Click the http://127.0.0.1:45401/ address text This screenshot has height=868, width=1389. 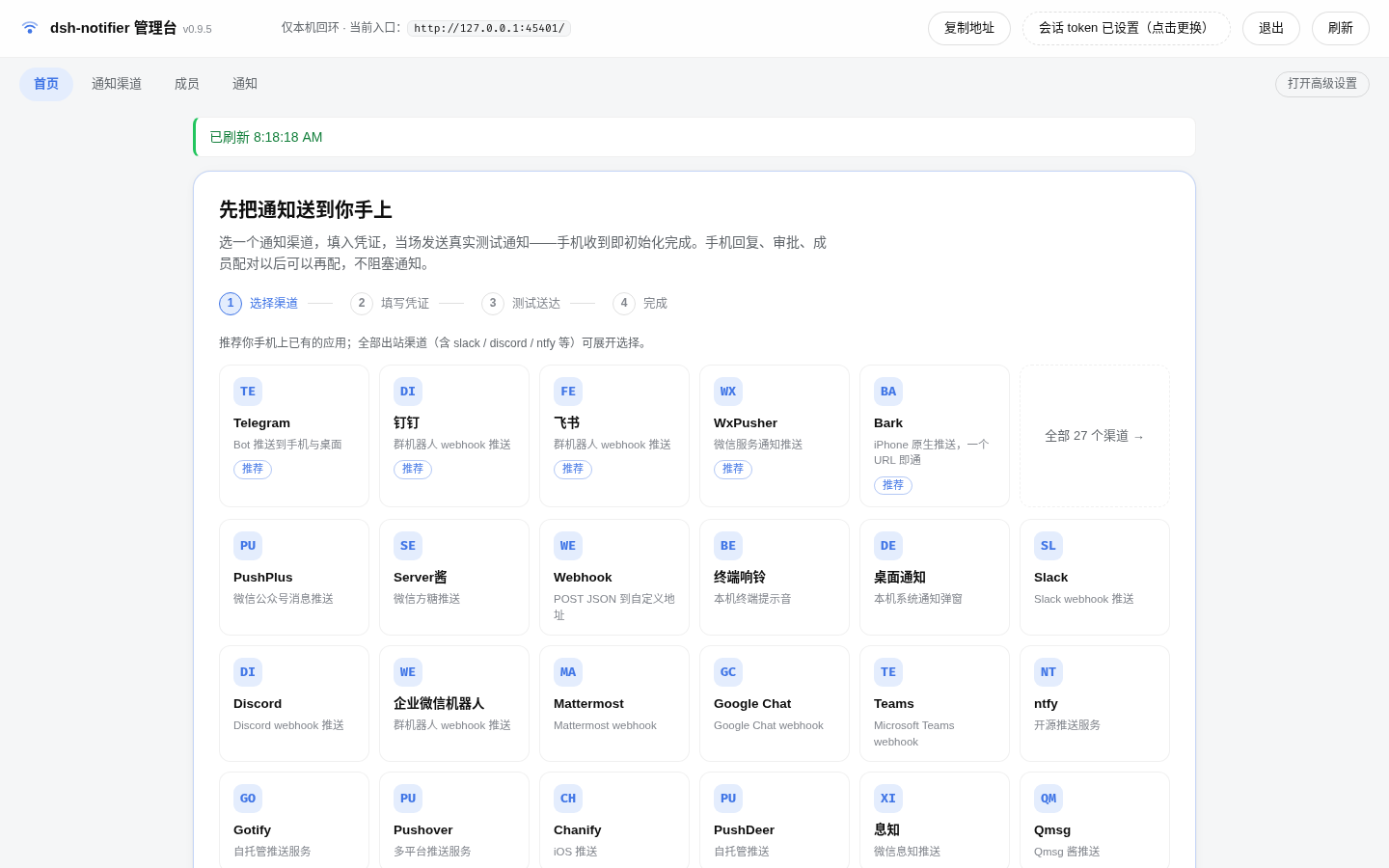click(489, 29)
